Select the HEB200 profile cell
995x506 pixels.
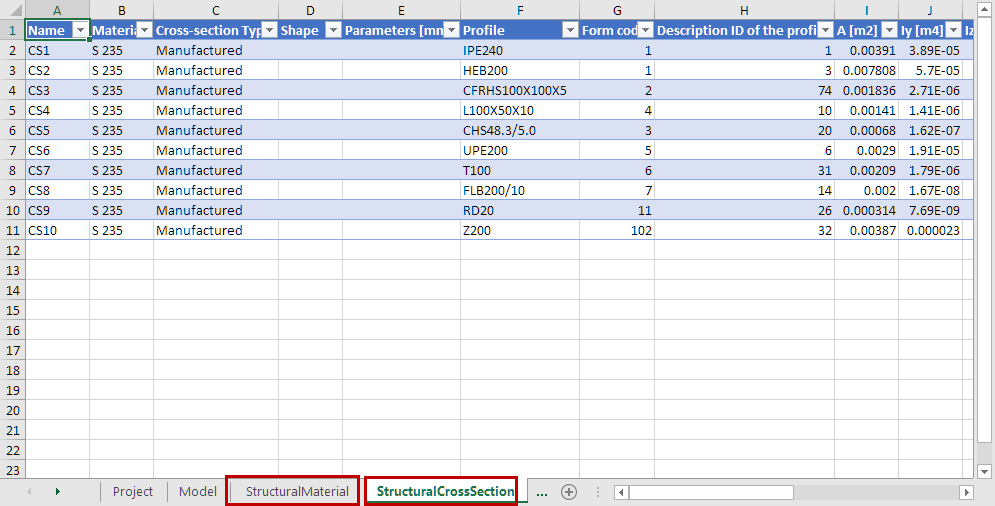click(x=520, y=70)
